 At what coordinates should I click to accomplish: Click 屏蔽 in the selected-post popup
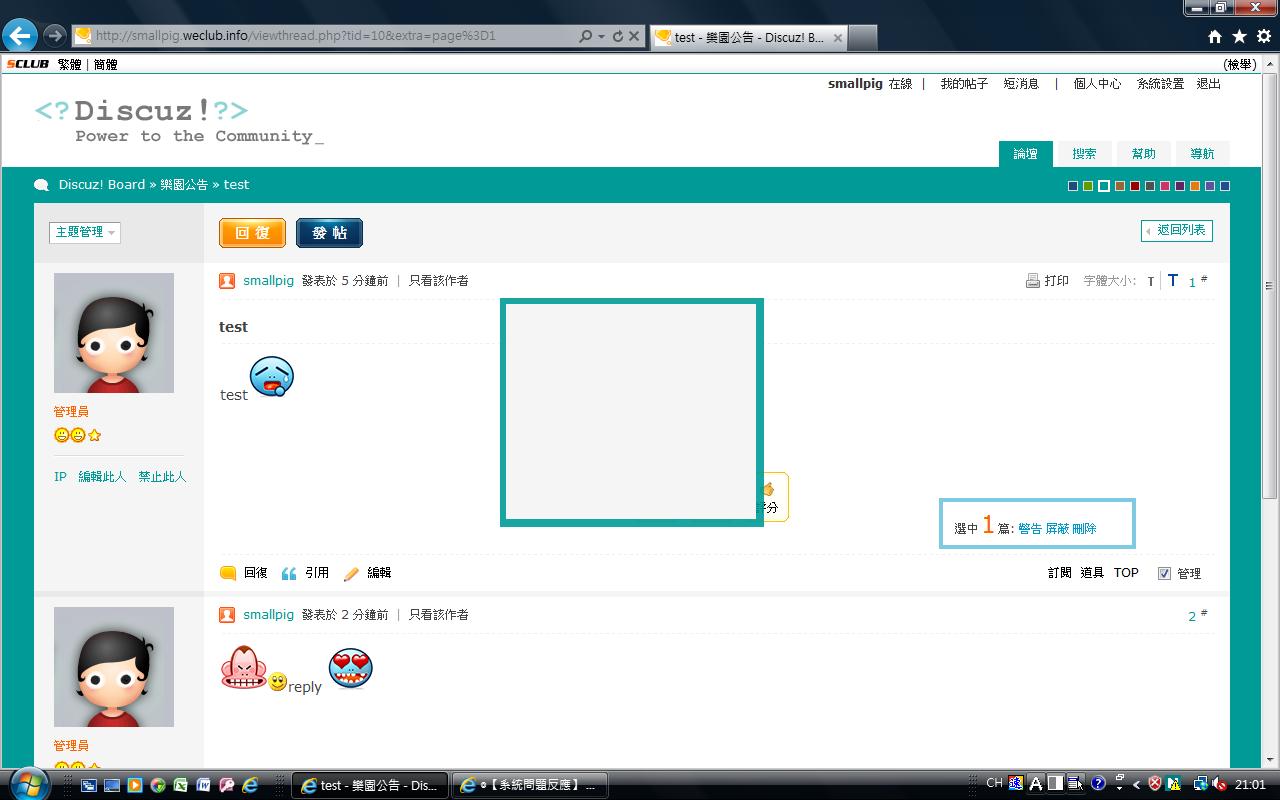1057,528
